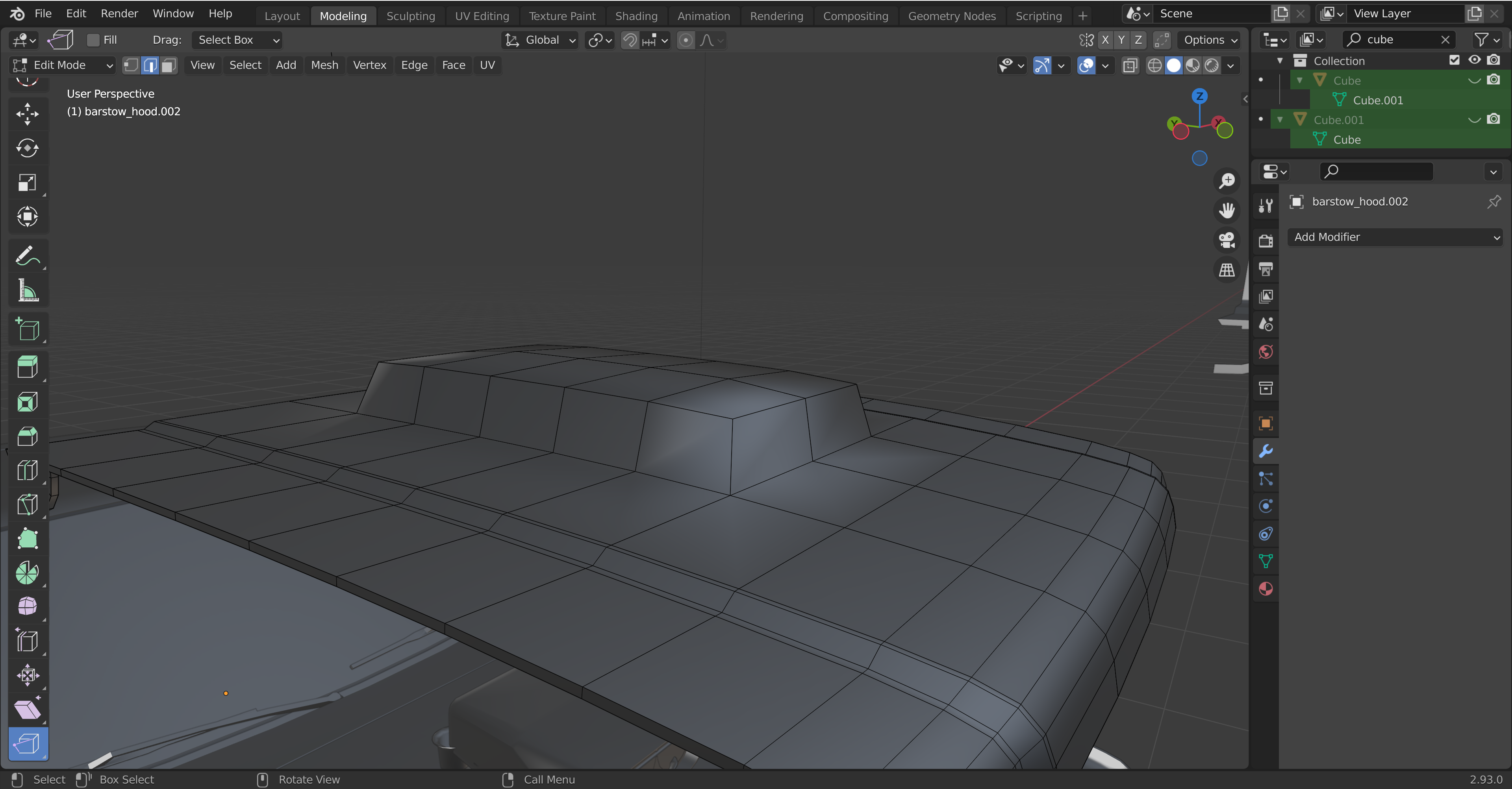Switch to face select mode
This screenshot has height=789, width=1512.
[169, 65]
